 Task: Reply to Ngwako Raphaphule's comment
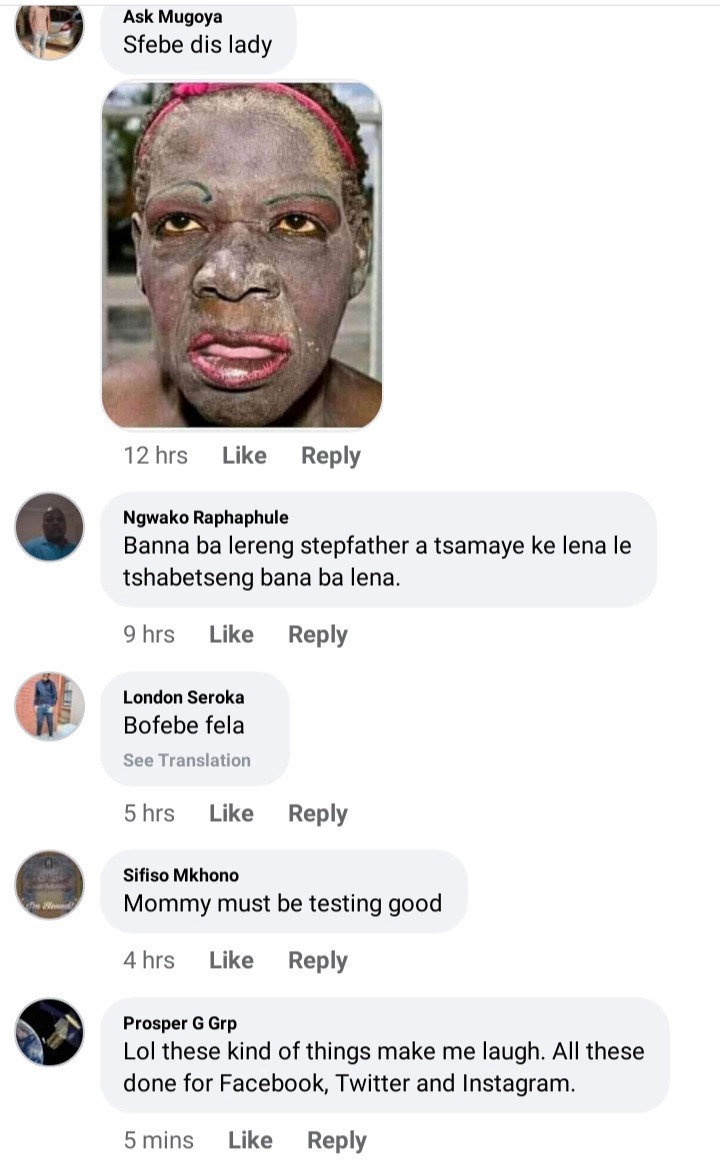[318, 634]
